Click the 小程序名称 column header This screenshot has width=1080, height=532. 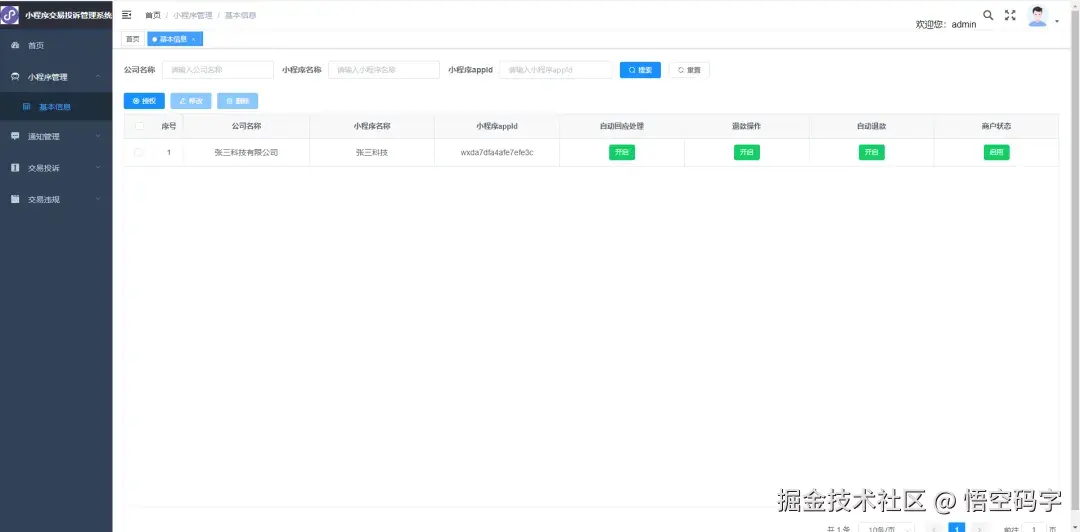point(372,126)
